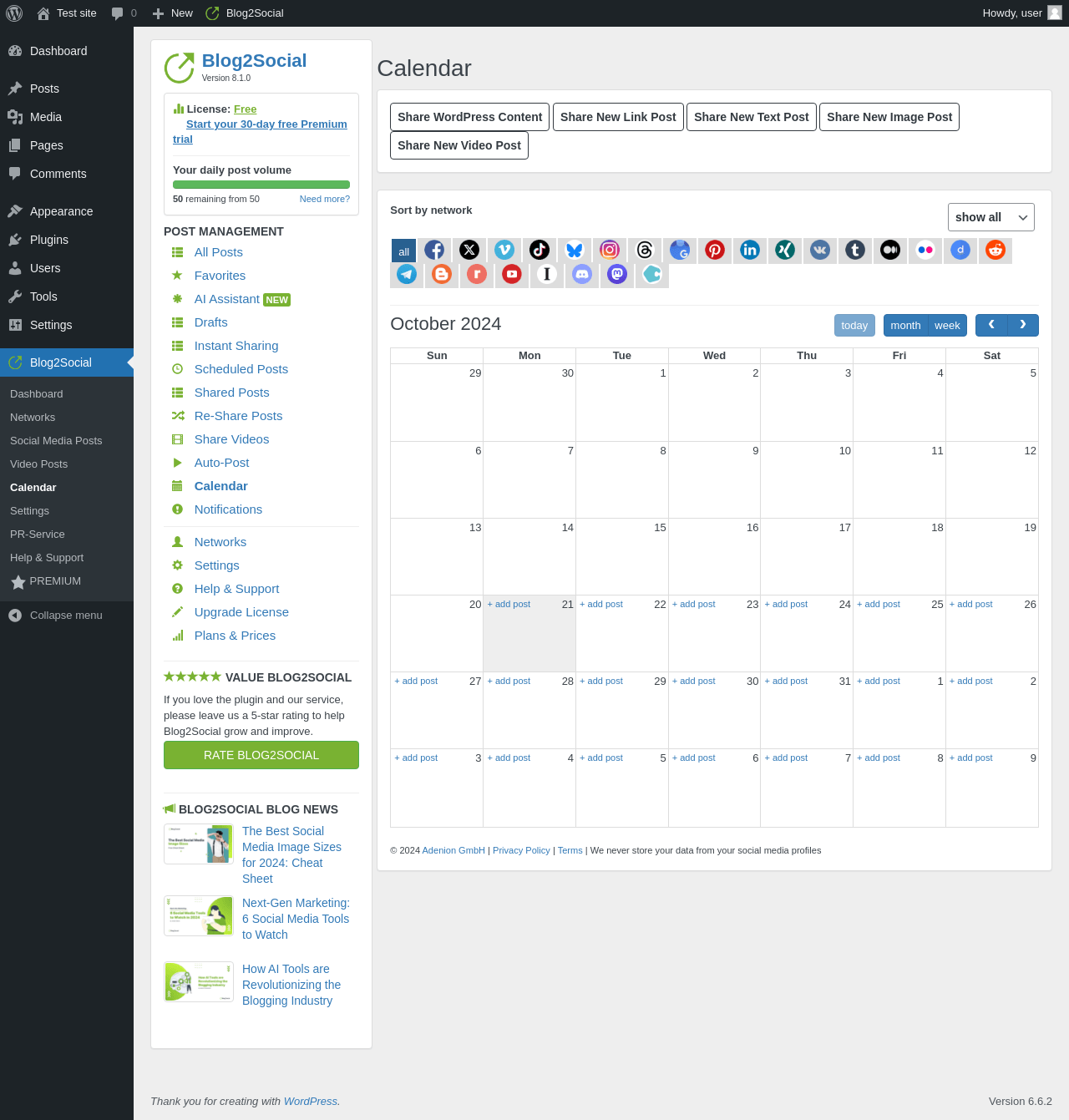Open Appearance in WordPress sidebar
The image size is (1069, 1120).
(x=67, y=211)
